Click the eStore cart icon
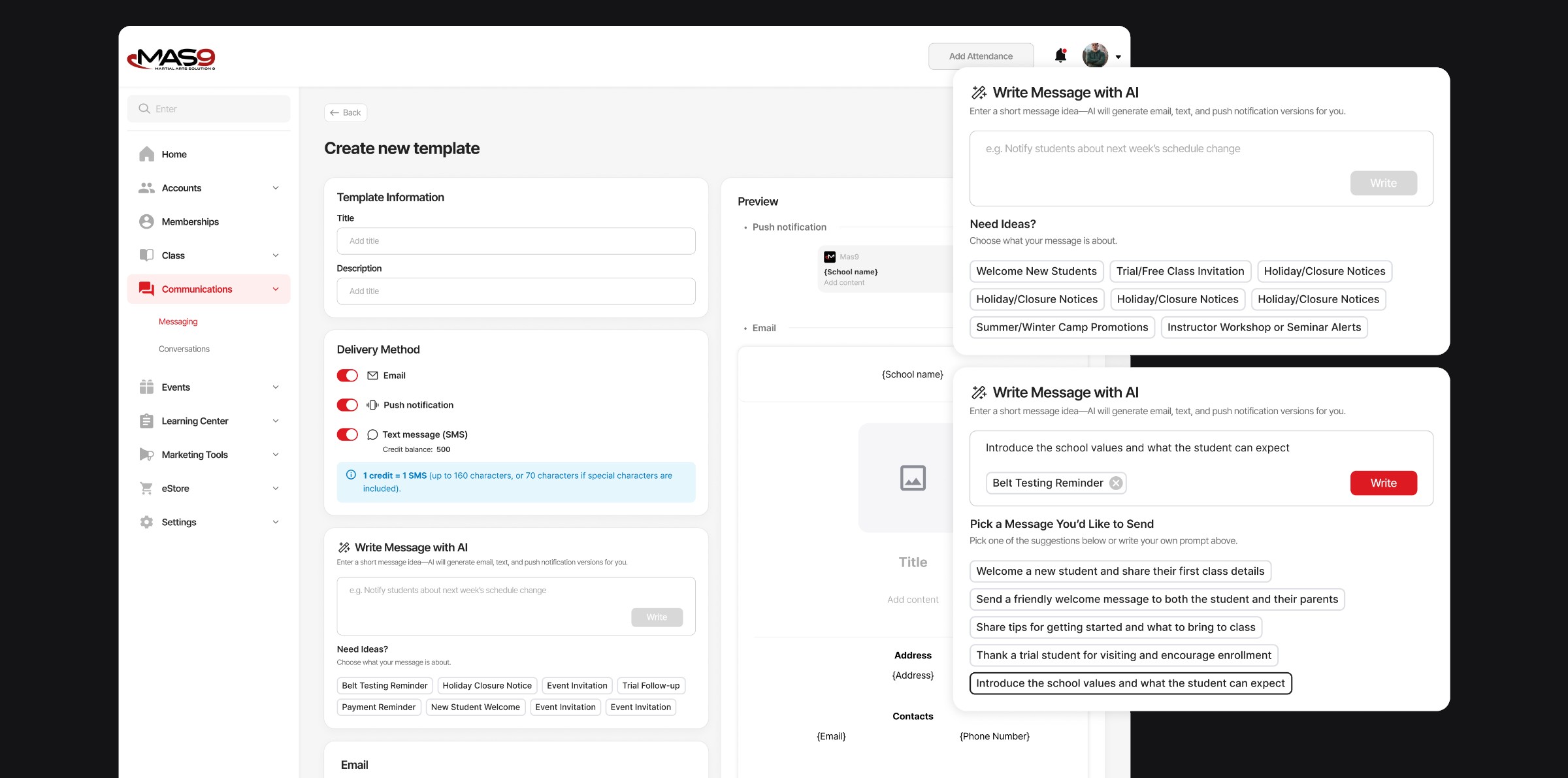 (146, 488)
